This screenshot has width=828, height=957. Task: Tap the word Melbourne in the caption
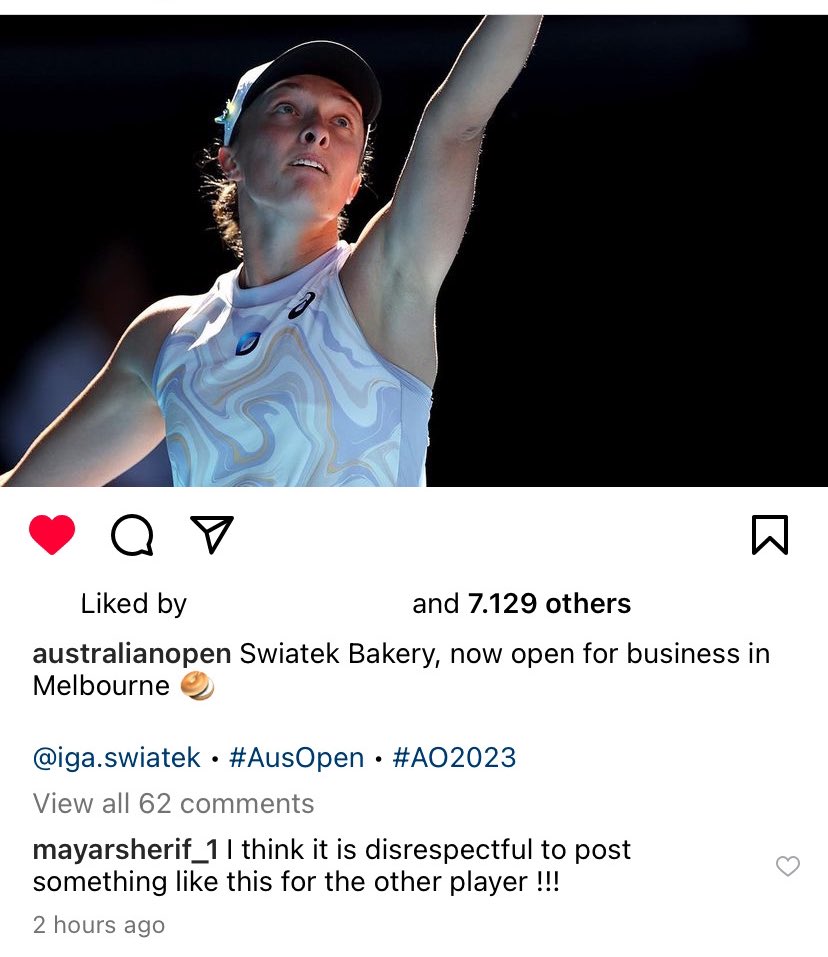pyautogui.click(x=101, y=686)
